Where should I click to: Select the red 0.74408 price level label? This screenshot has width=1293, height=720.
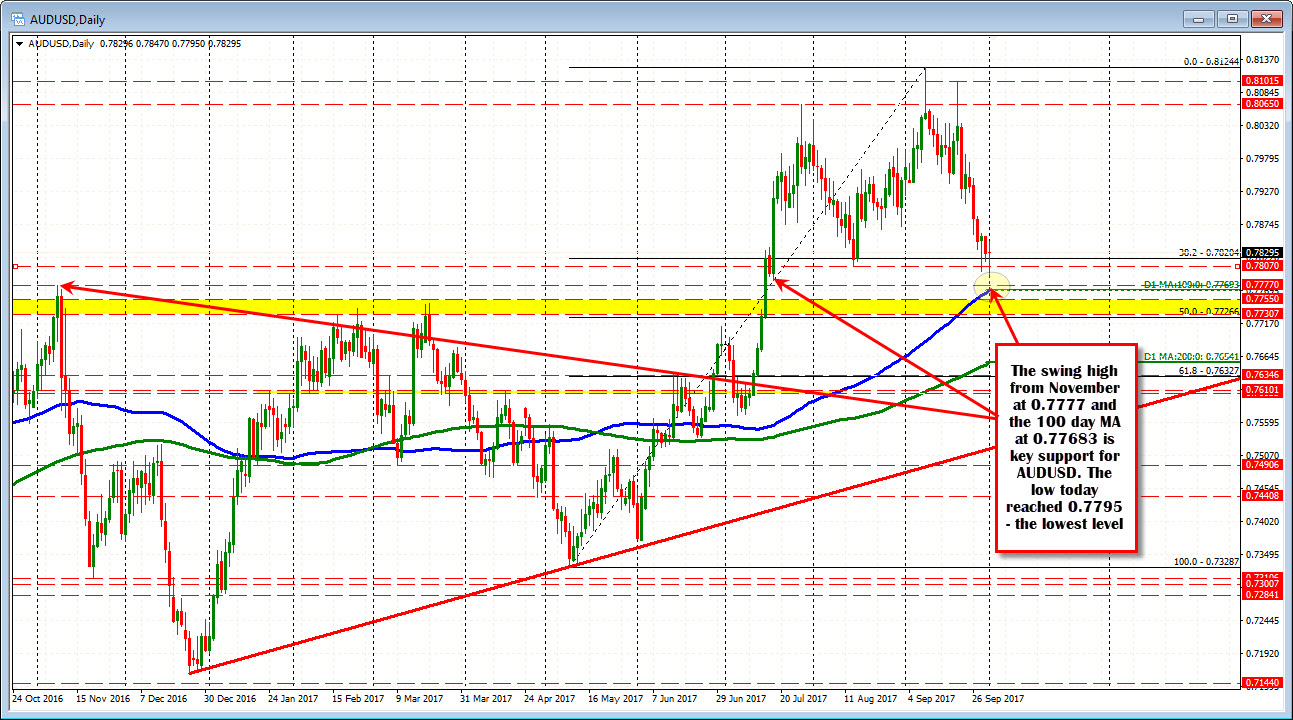(x=1260, y=496)
